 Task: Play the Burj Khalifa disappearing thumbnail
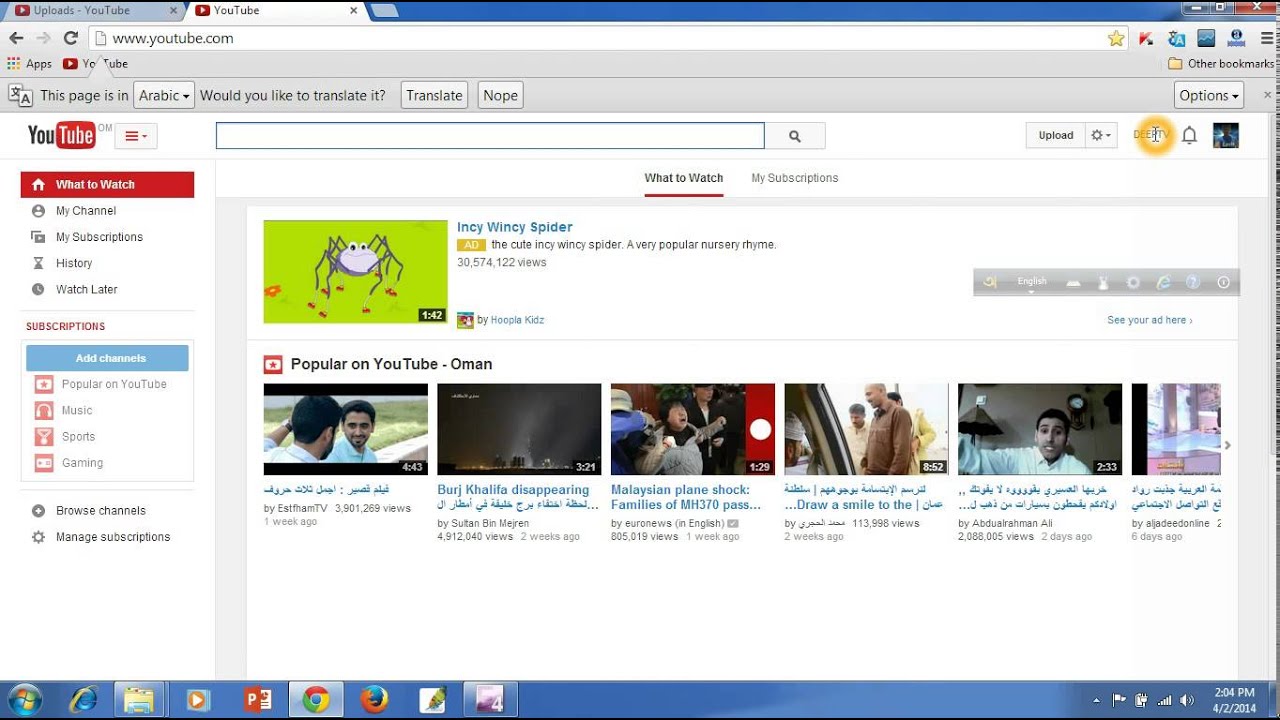(519, 429)
